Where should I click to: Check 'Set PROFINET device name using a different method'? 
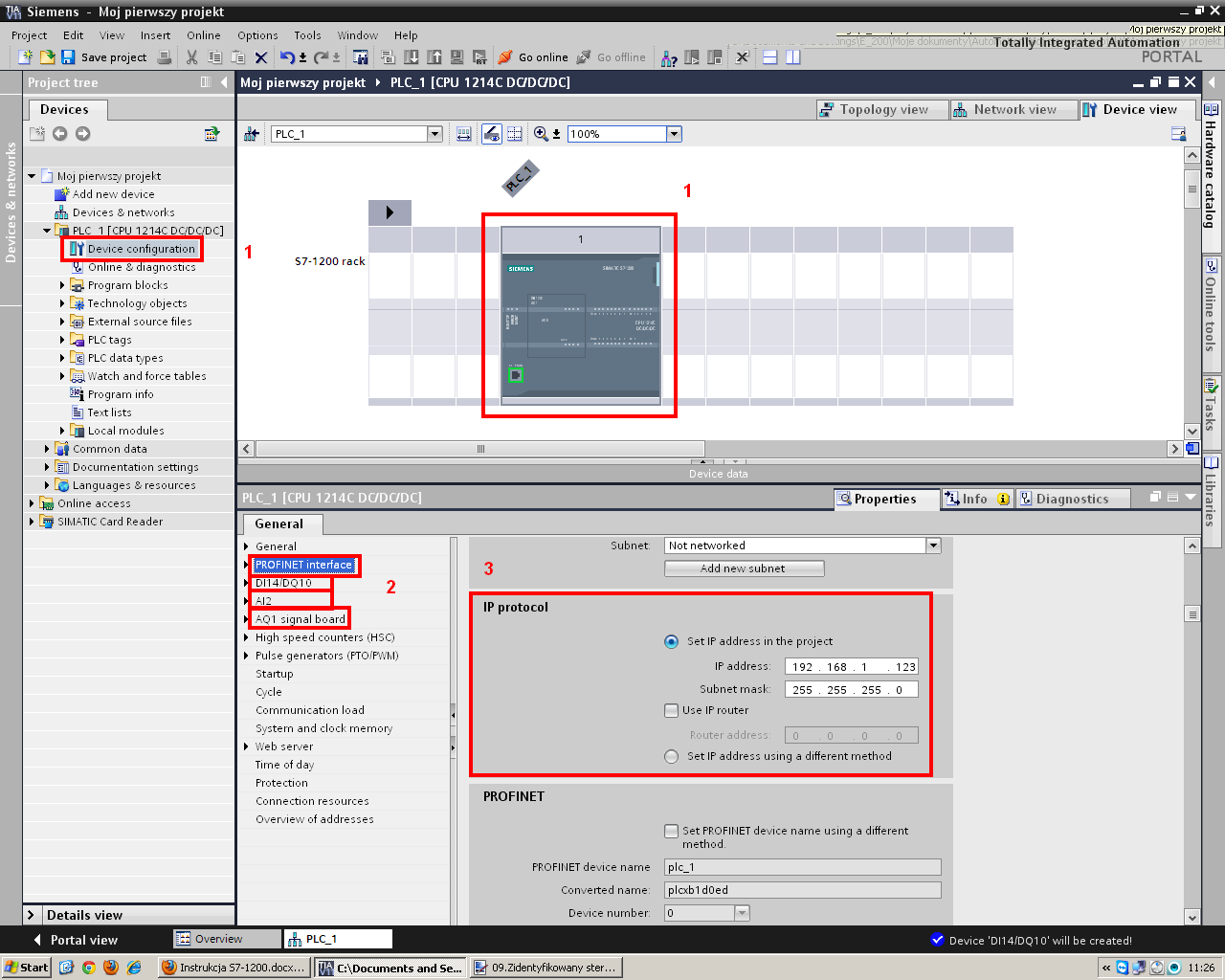pos(671,831)
